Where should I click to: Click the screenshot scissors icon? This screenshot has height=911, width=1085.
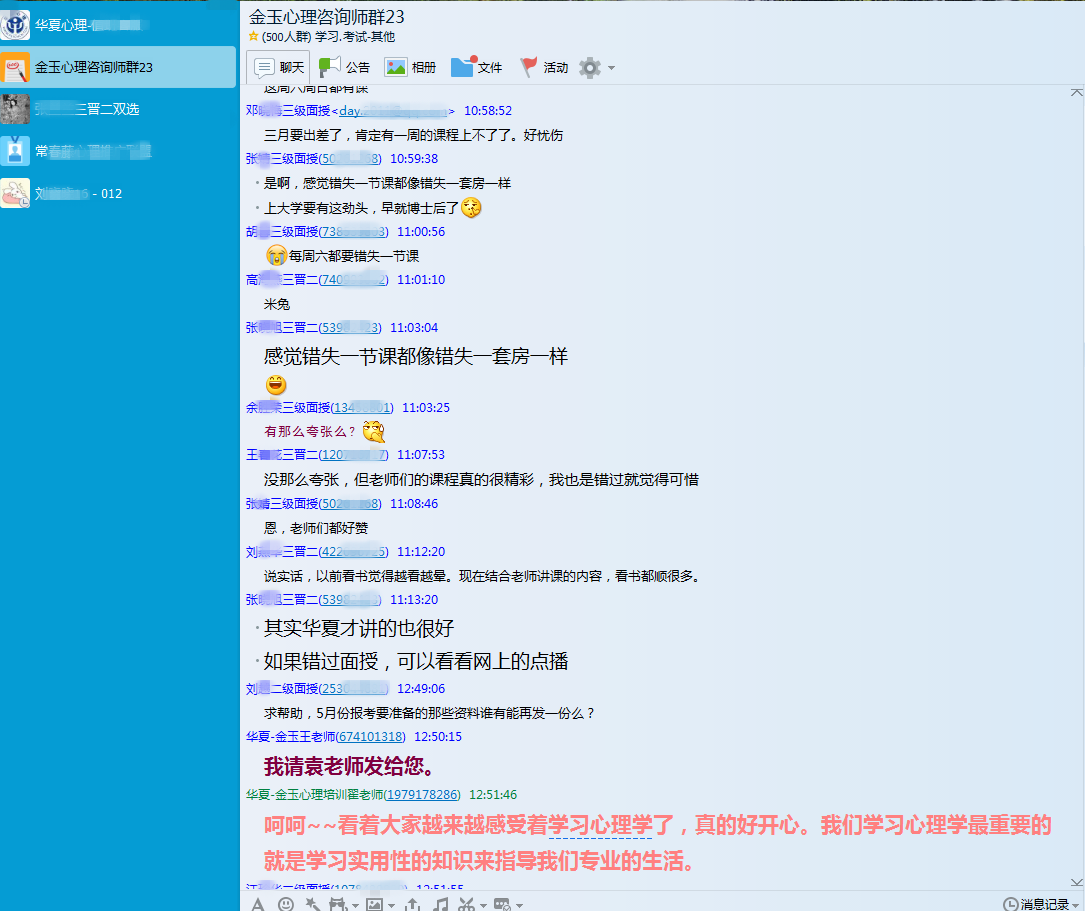(466, 904)
